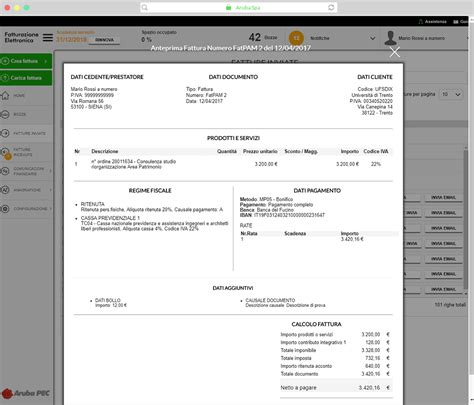Expand the Comunicazioni finanziarie arrow
The height and width of the screenshot is (405, 474).
(51, 171)
